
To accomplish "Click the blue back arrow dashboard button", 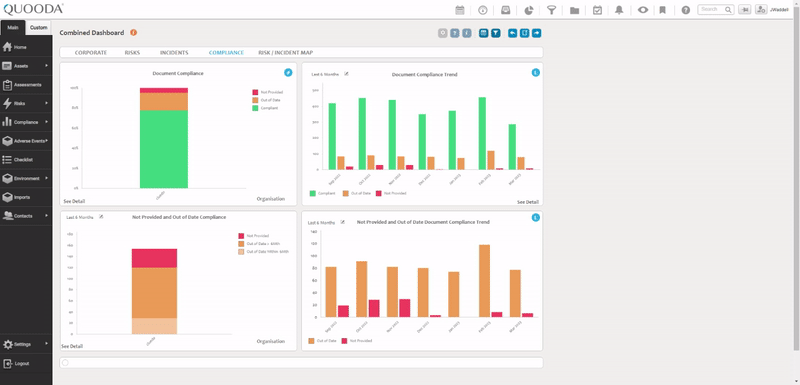I will click(512, 33).
